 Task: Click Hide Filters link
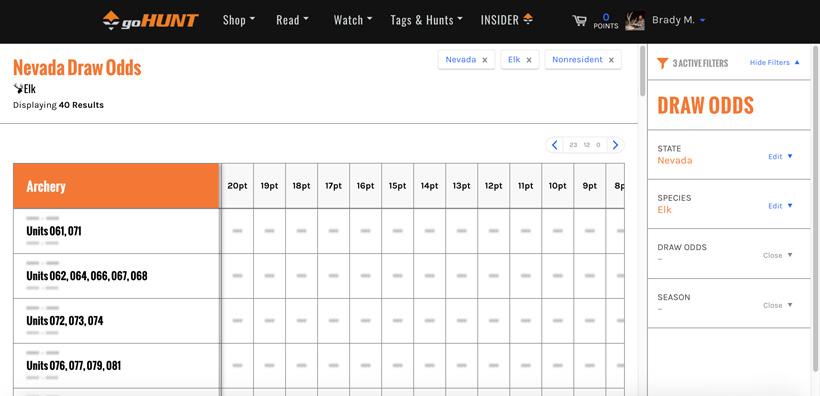[775, 62]
